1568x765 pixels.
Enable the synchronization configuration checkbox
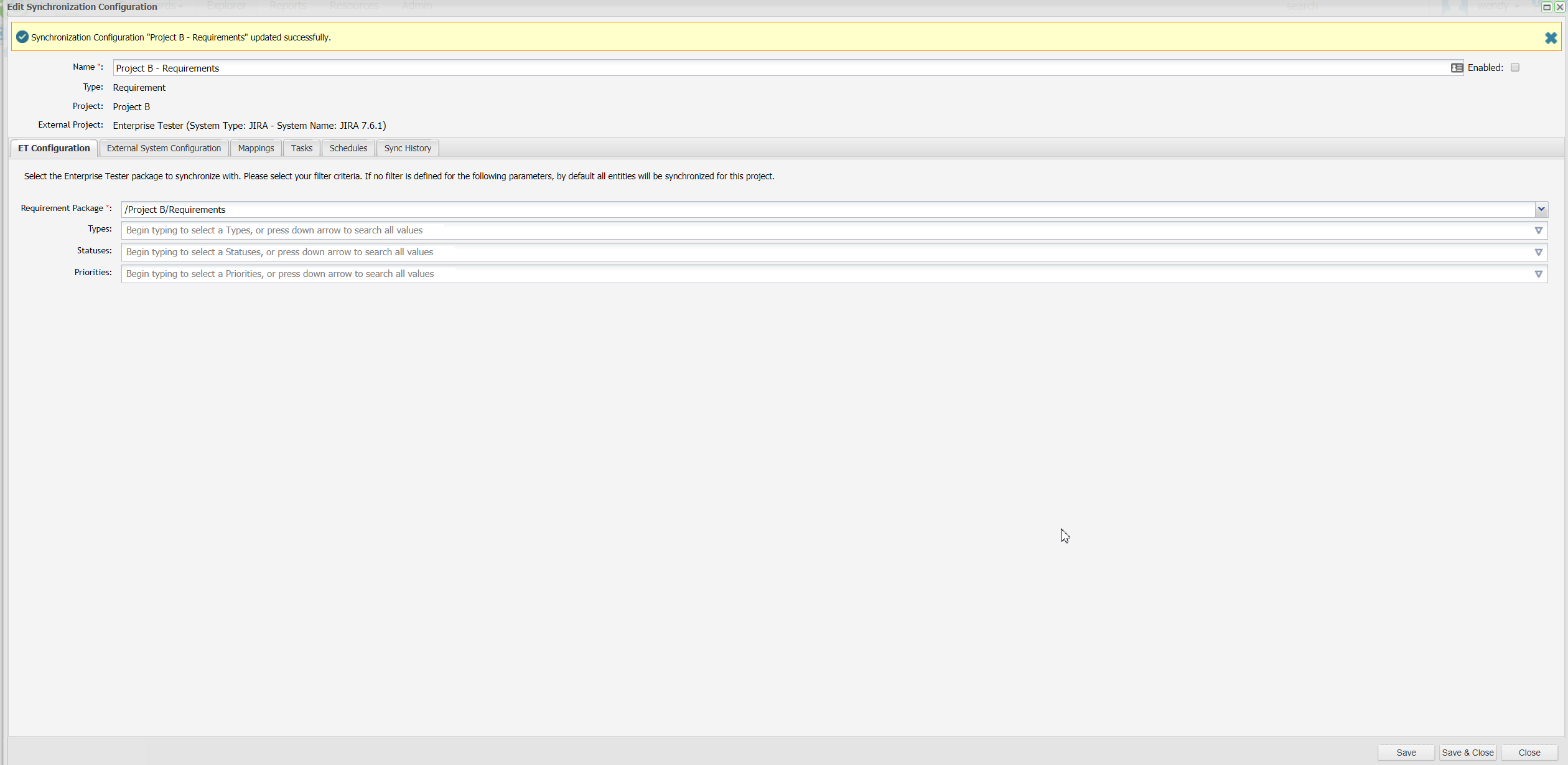click(x=1514, y=68)
